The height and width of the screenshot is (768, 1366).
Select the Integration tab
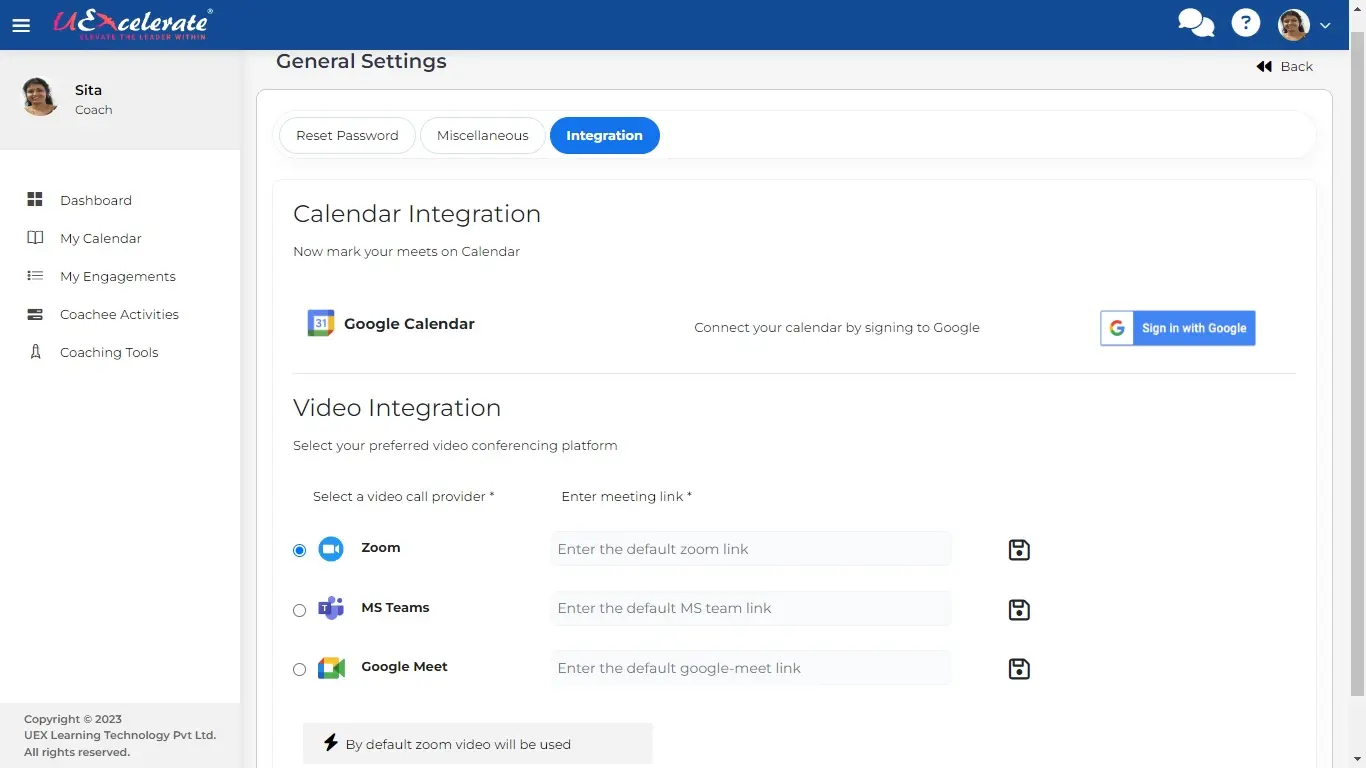click(604, 136)
